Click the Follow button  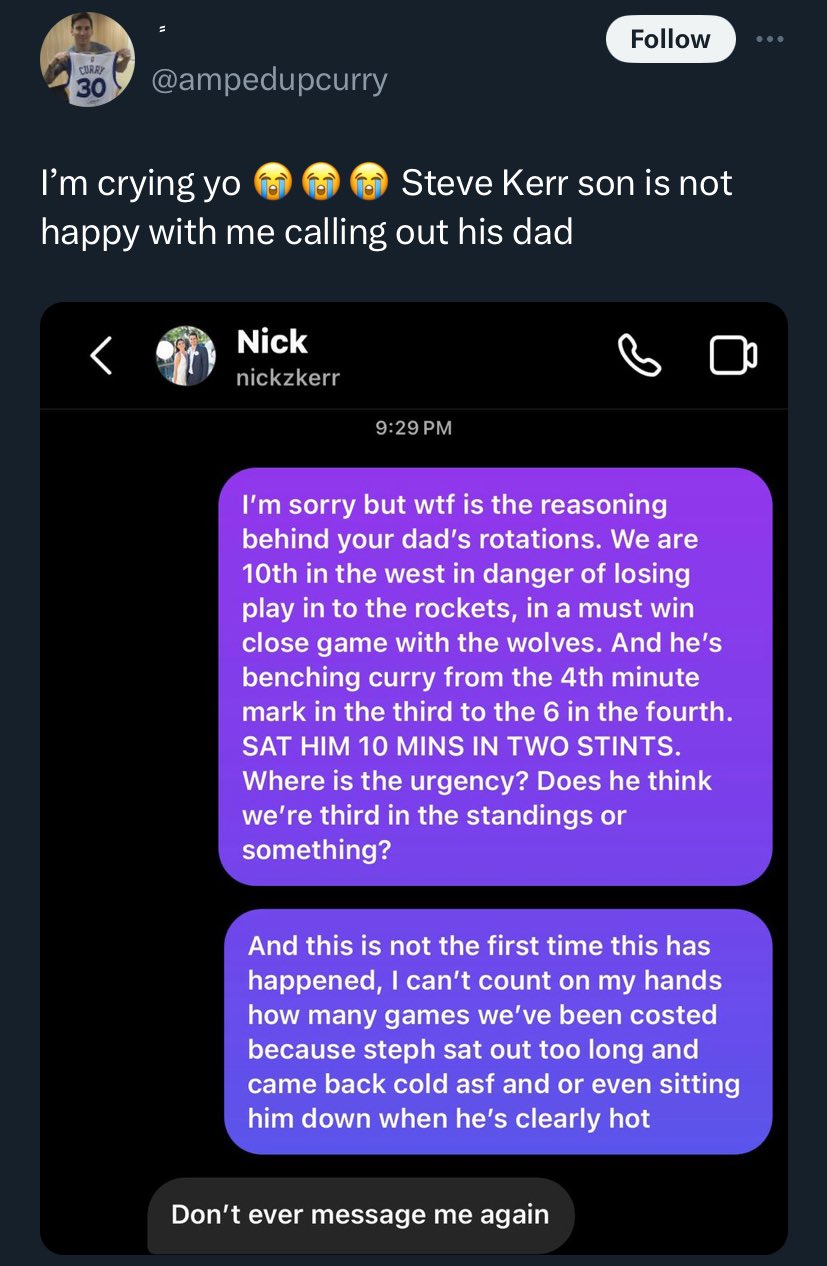coord(670,39)
